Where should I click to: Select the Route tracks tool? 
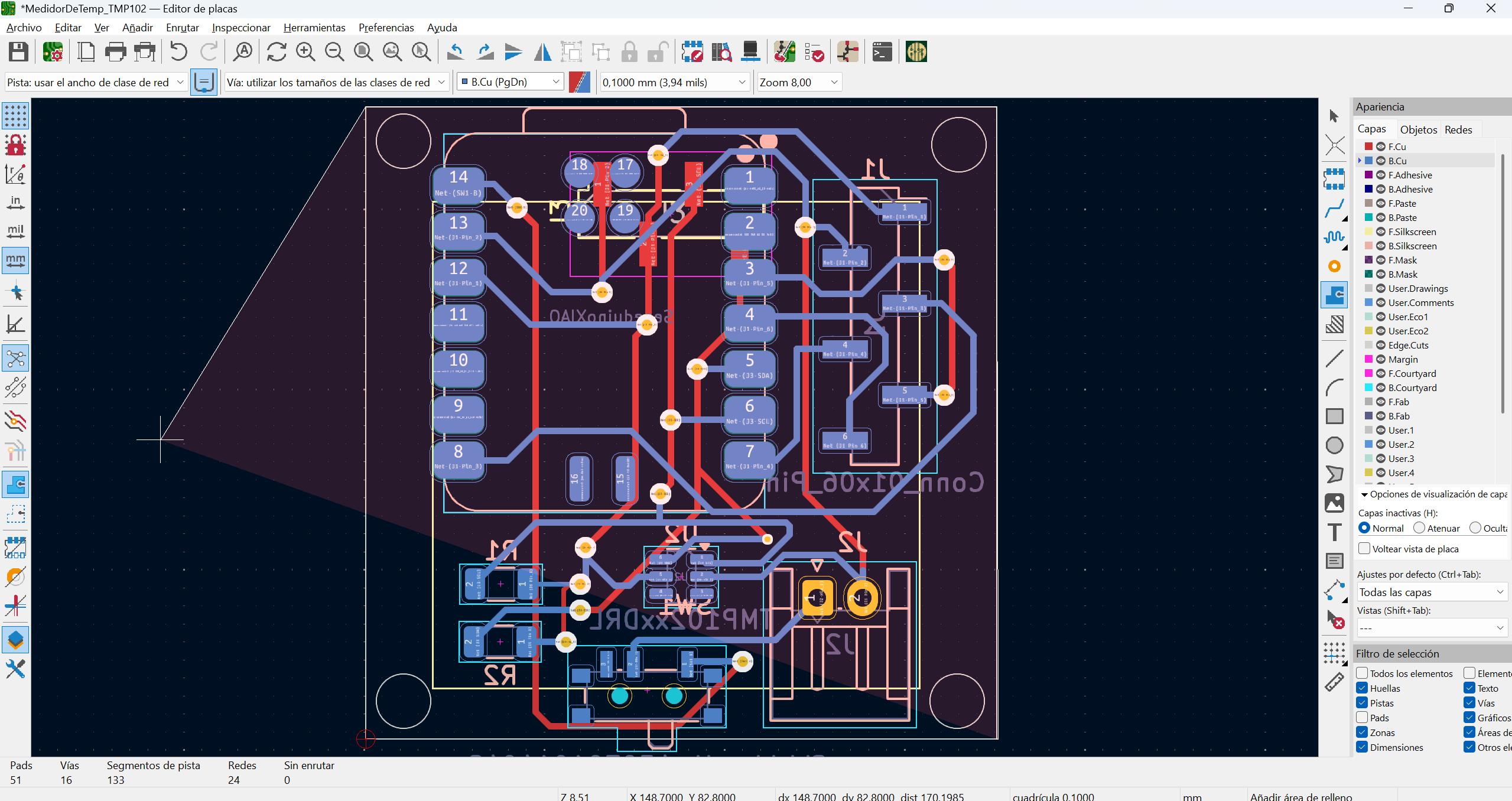(x=1334, y=208)
